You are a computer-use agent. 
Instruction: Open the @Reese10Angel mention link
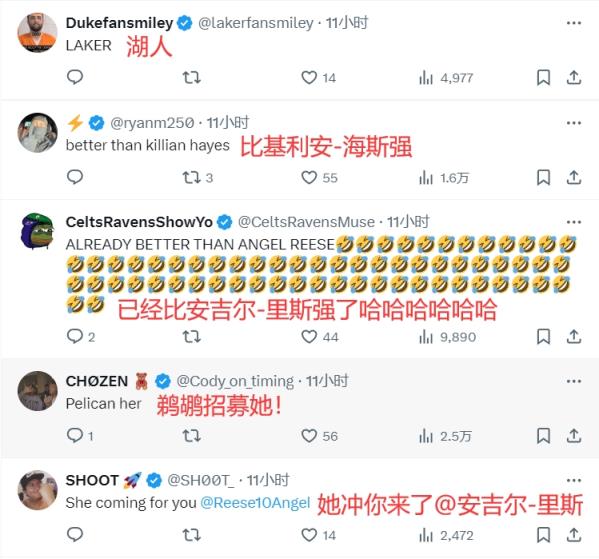[255, 503]
